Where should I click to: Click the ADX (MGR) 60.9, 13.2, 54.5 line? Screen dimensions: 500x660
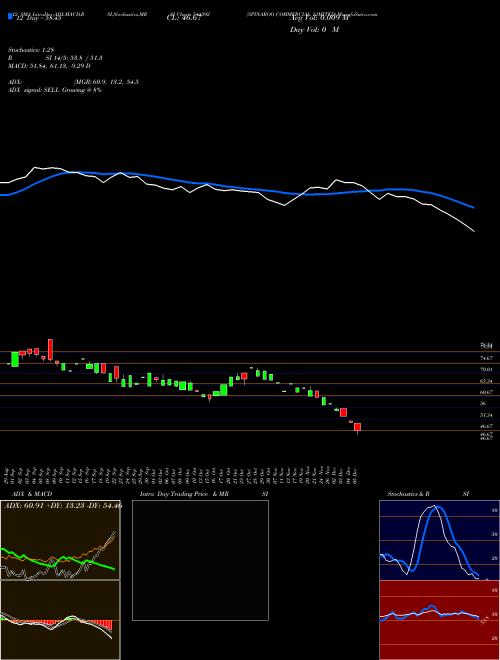[73, 82]
